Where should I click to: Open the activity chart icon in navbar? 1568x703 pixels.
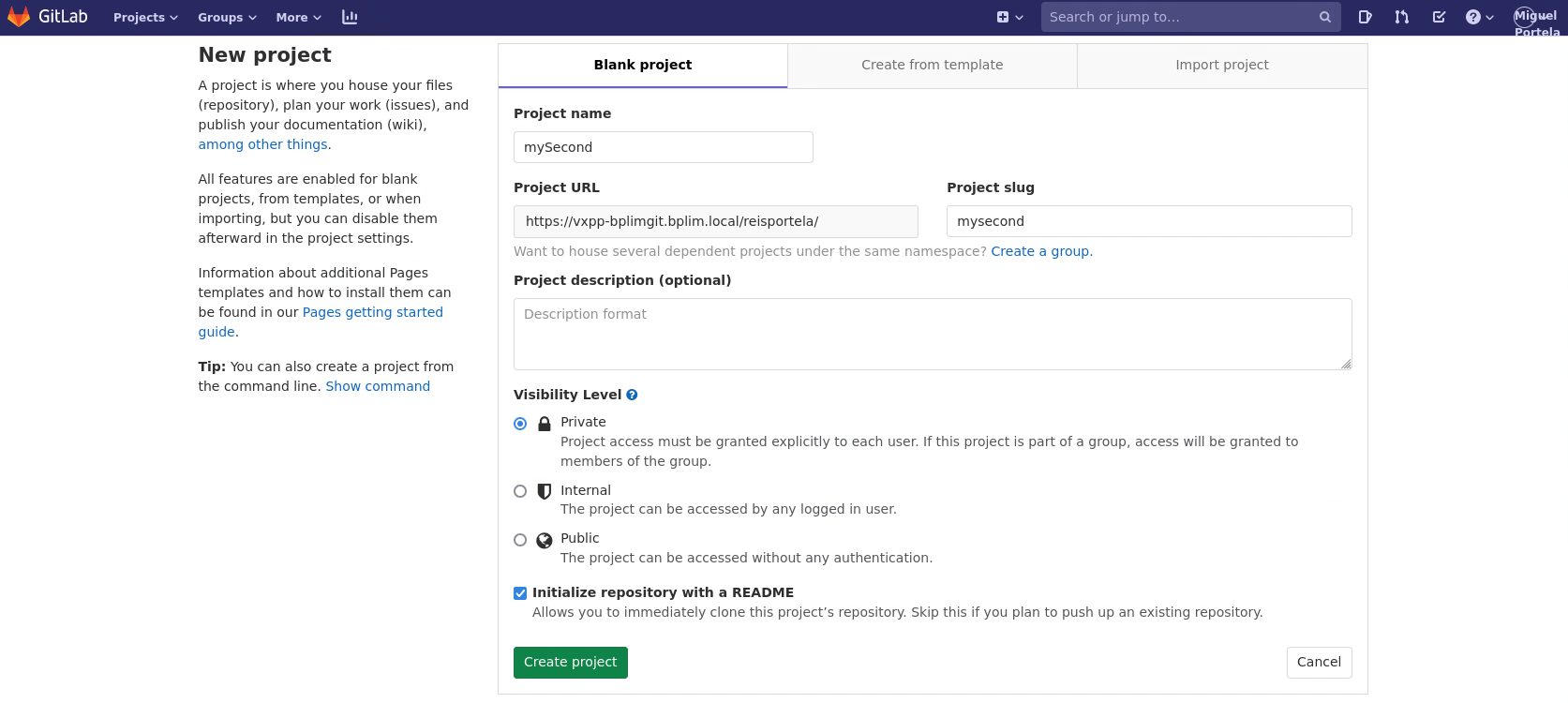click(350, 17)
